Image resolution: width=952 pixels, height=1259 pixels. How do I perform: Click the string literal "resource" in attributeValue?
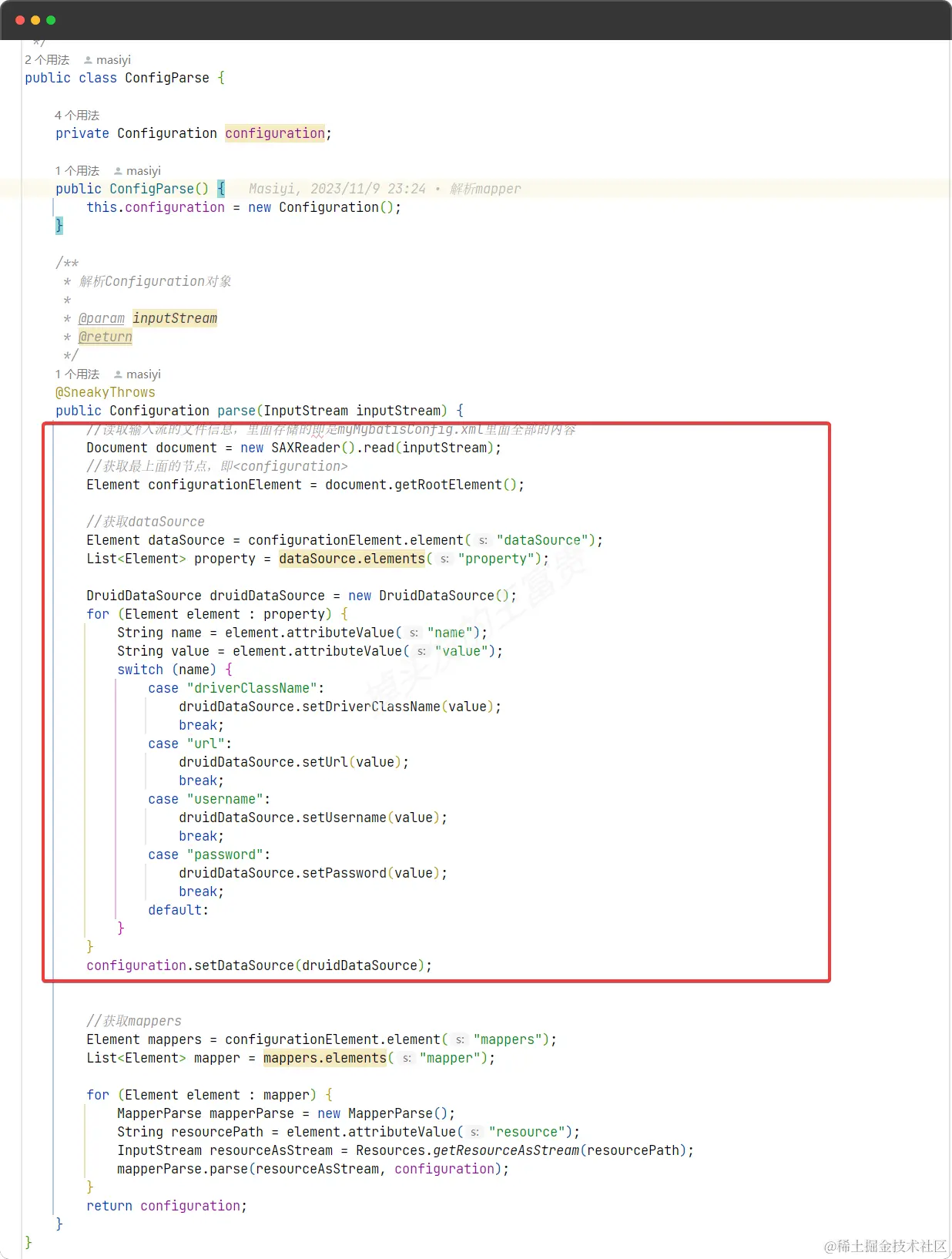pos(527,1132)
